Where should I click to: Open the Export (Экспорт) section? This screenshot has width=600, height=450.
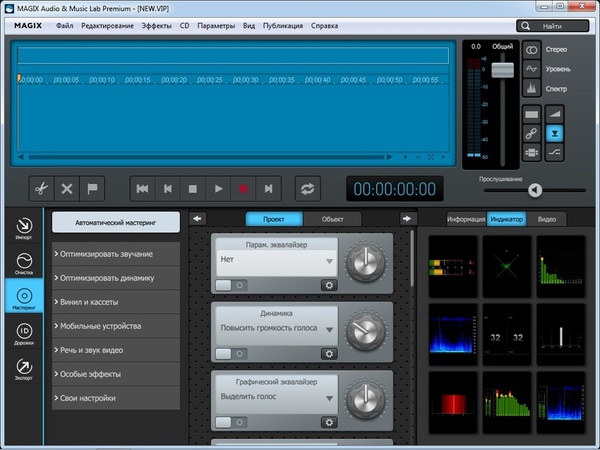tap(24, 369)
